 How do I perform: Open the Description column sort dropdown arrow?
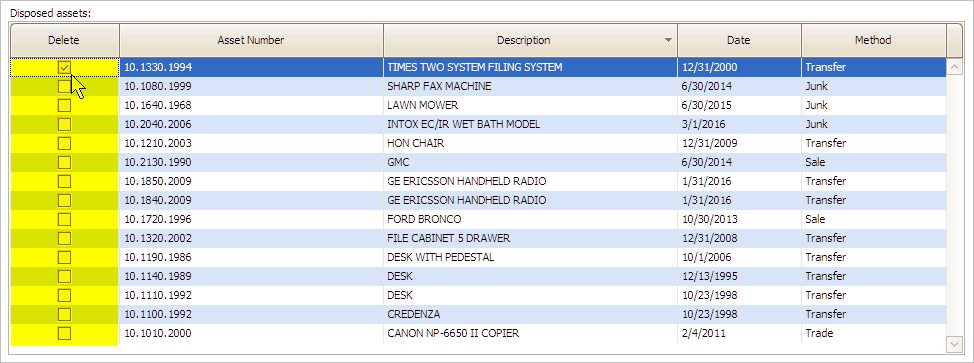point(668,40)
